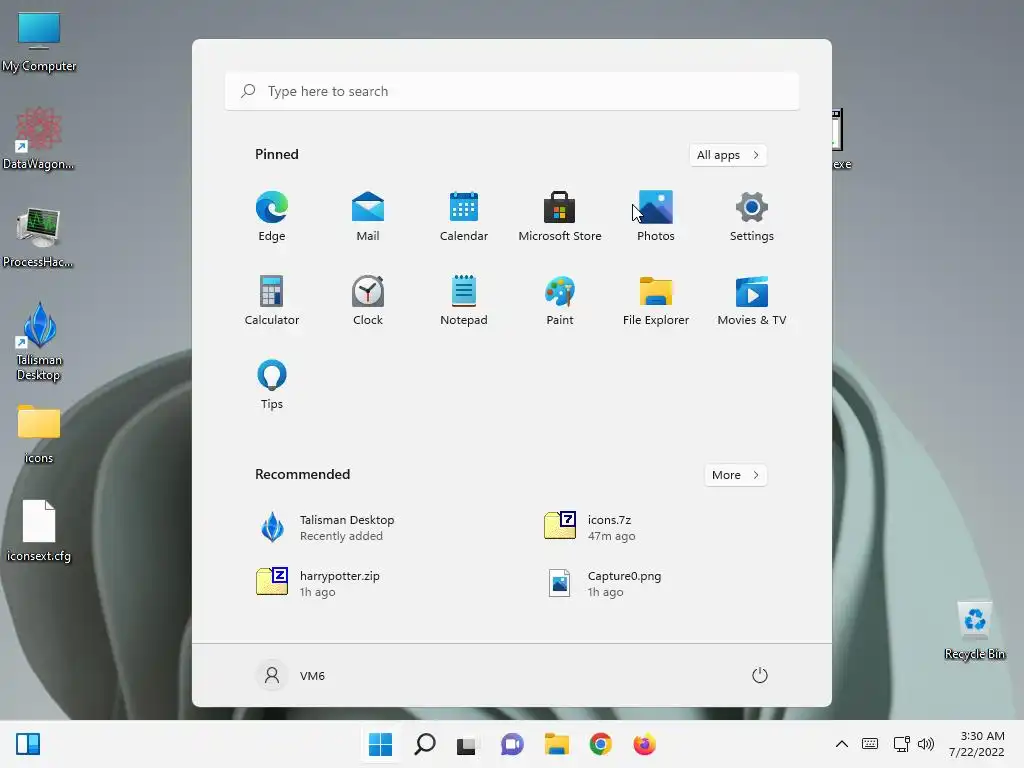
Task: Select the Recycle Bin icon
Action: [975, 630]
